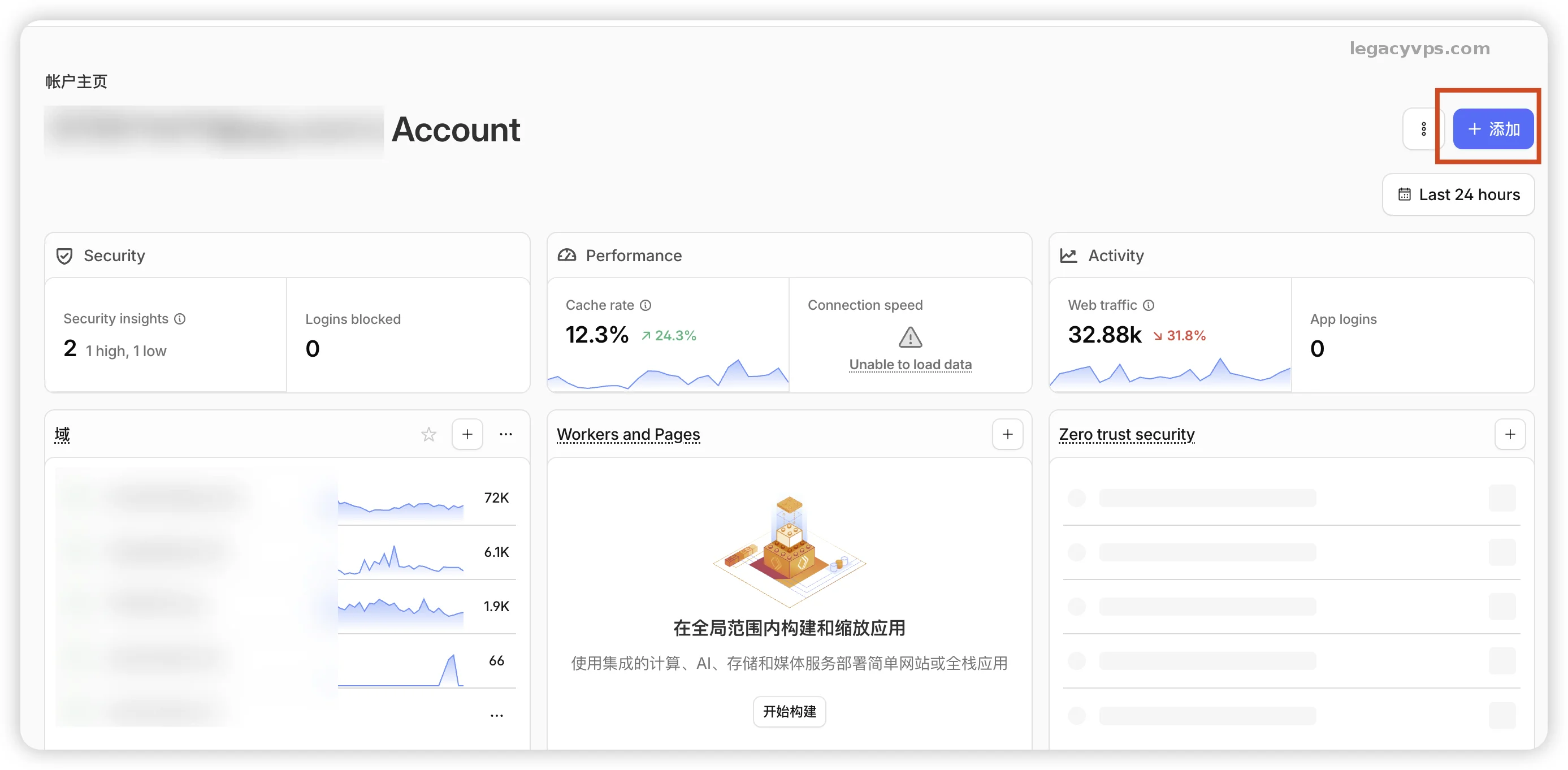Click the Web traffic info icon
Viewport: 1568px width, 770px height.
(1149, 305)
